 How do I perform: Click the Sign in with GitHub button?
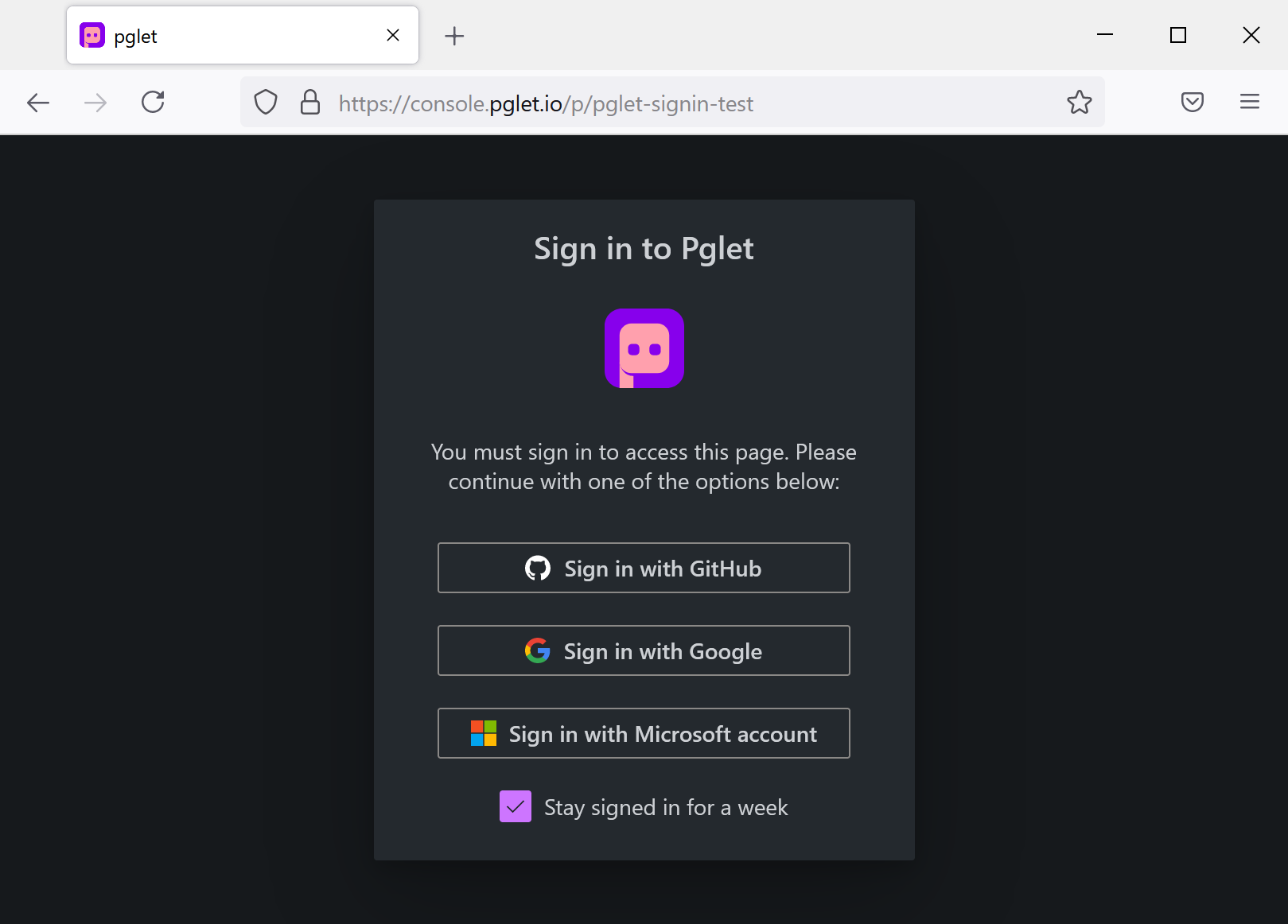pos(644,568)
